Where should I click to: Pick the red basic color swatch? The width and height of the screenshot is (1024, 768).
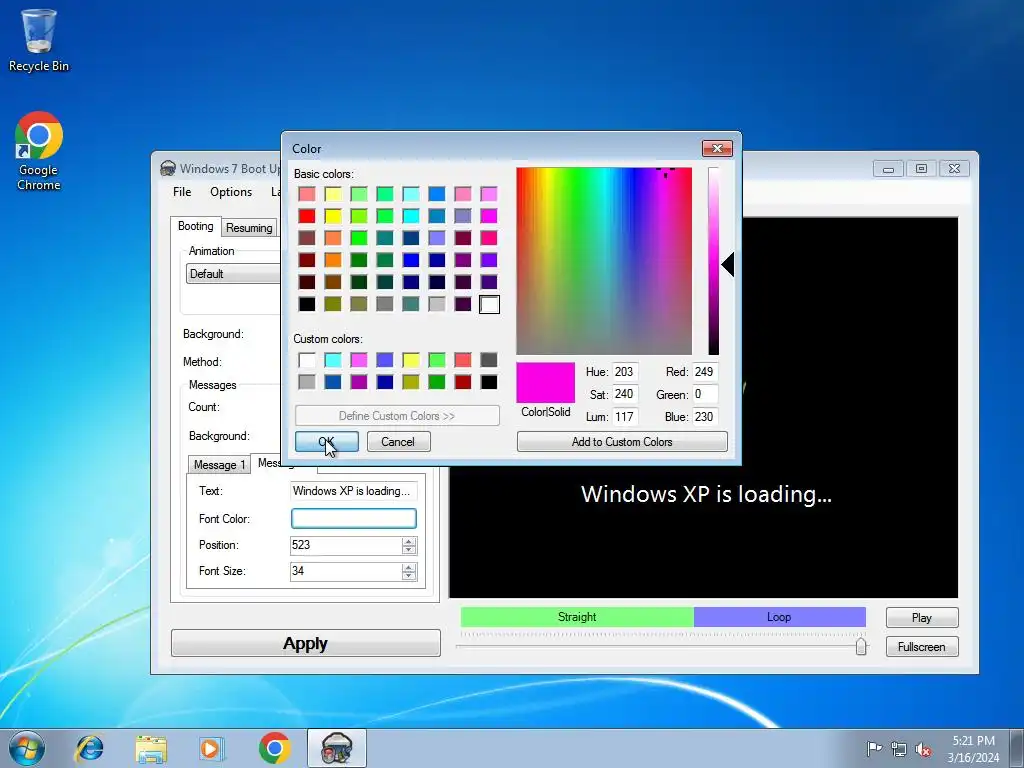coord(307,216)
